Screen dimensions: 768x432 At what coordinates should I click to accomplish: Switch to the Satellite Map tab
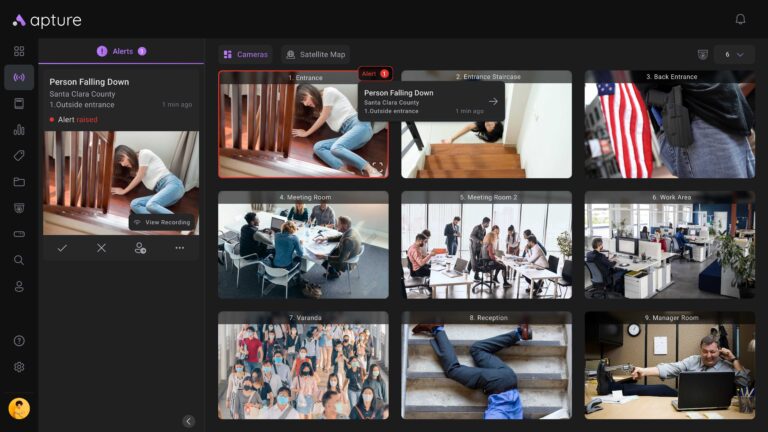315,54
